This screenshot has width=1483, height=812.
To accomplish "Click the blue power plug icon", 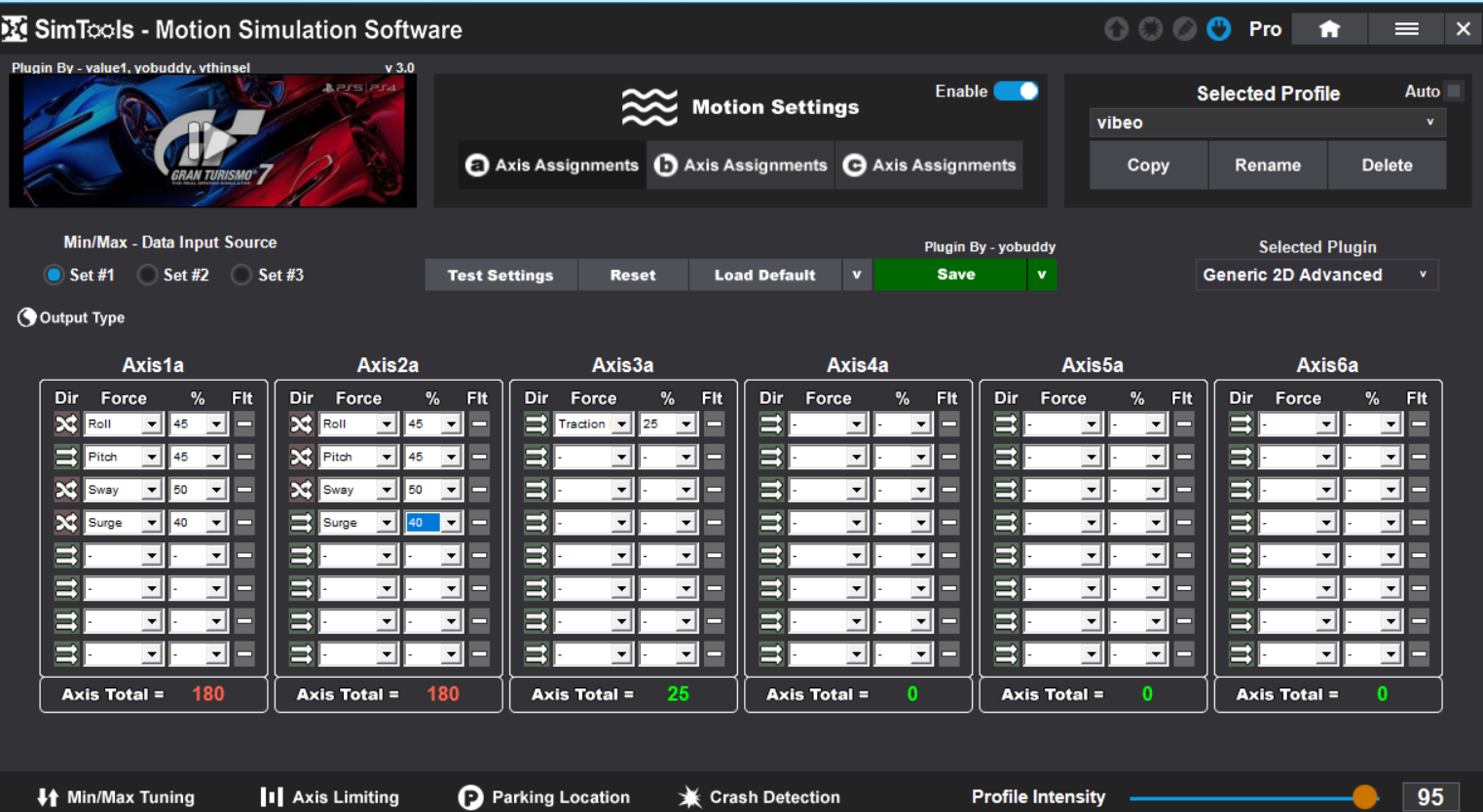I will pyautogui.click(x=1218, y=29).
